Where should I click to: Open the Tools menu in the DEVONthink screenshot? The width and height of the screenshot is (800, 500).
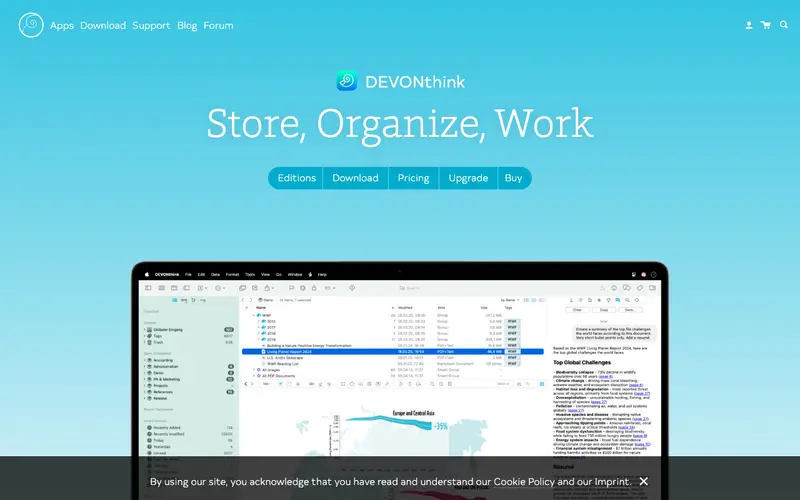[x=250, y=274]
